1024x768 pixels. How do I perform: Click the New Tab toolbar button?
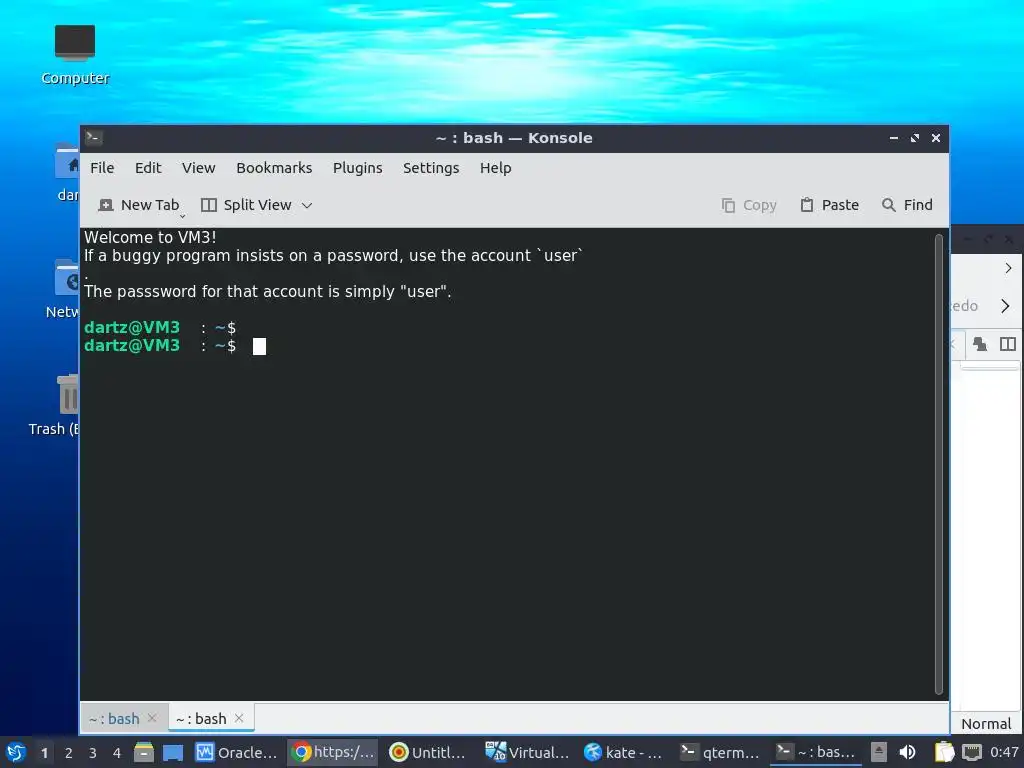[x=138, y=205]
